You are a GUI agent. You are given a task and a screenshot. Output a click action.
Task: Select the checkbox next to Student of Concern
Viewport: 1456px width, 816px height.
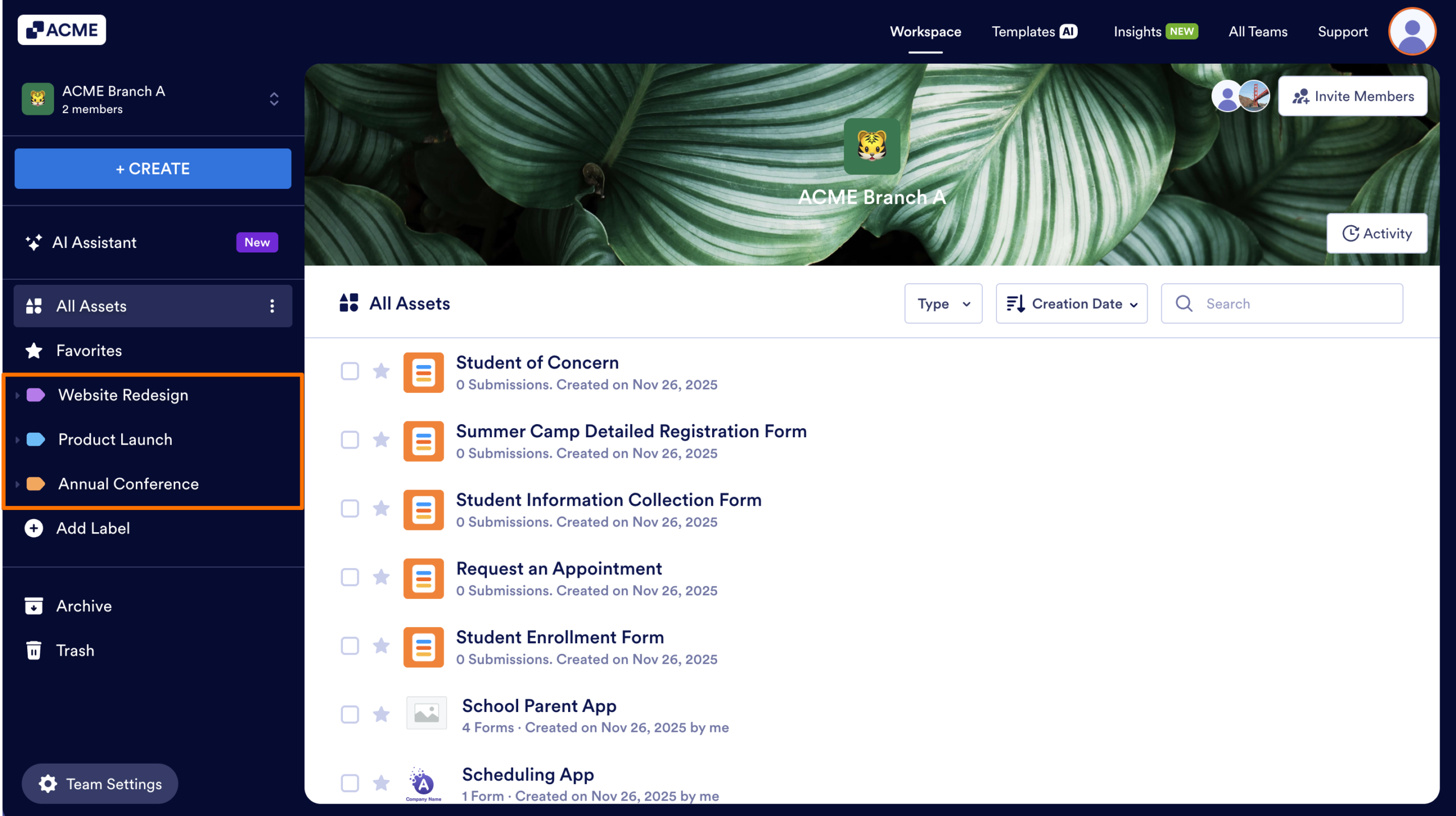[x=349, y=371]
